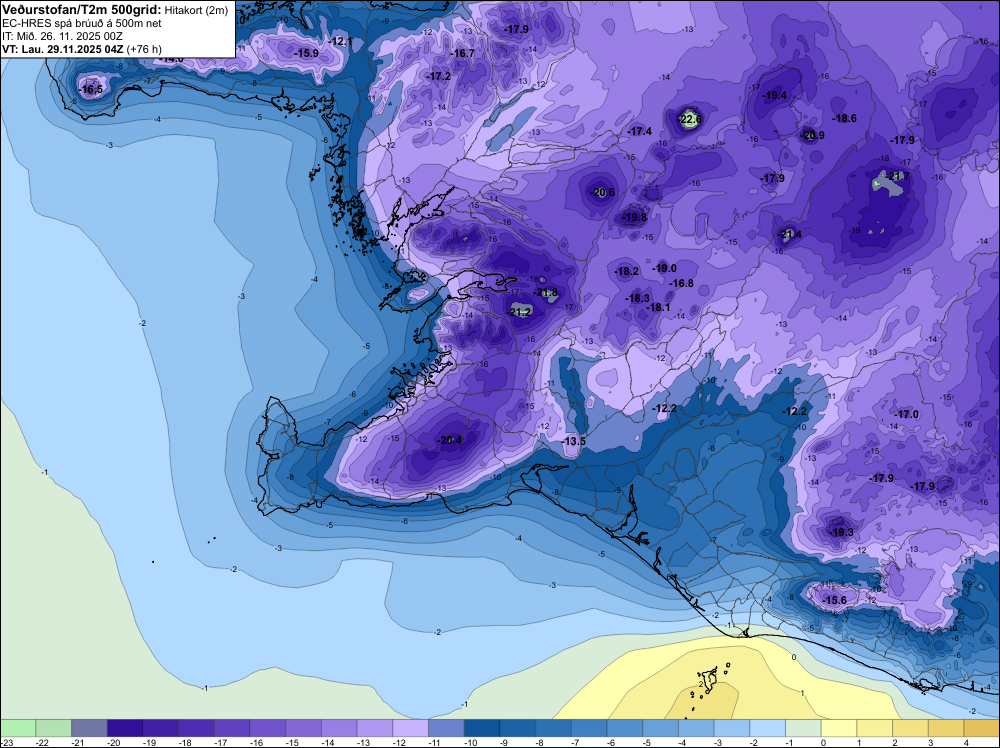Viewport: 1000px width, 748px height.
Task: Click the -21.8 temperature label
Action: click(x=546, y=293)
